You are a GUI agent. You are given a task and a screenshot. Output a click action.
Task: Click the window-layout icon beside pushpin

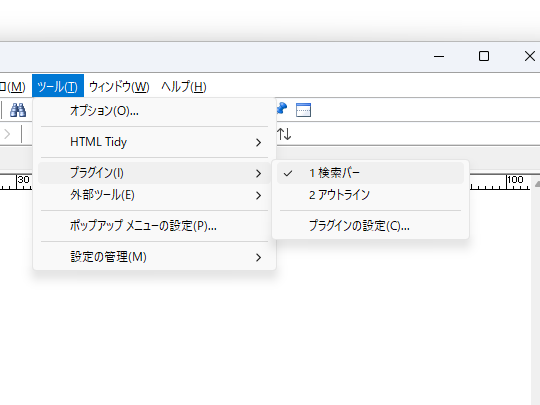pos(303,110)
